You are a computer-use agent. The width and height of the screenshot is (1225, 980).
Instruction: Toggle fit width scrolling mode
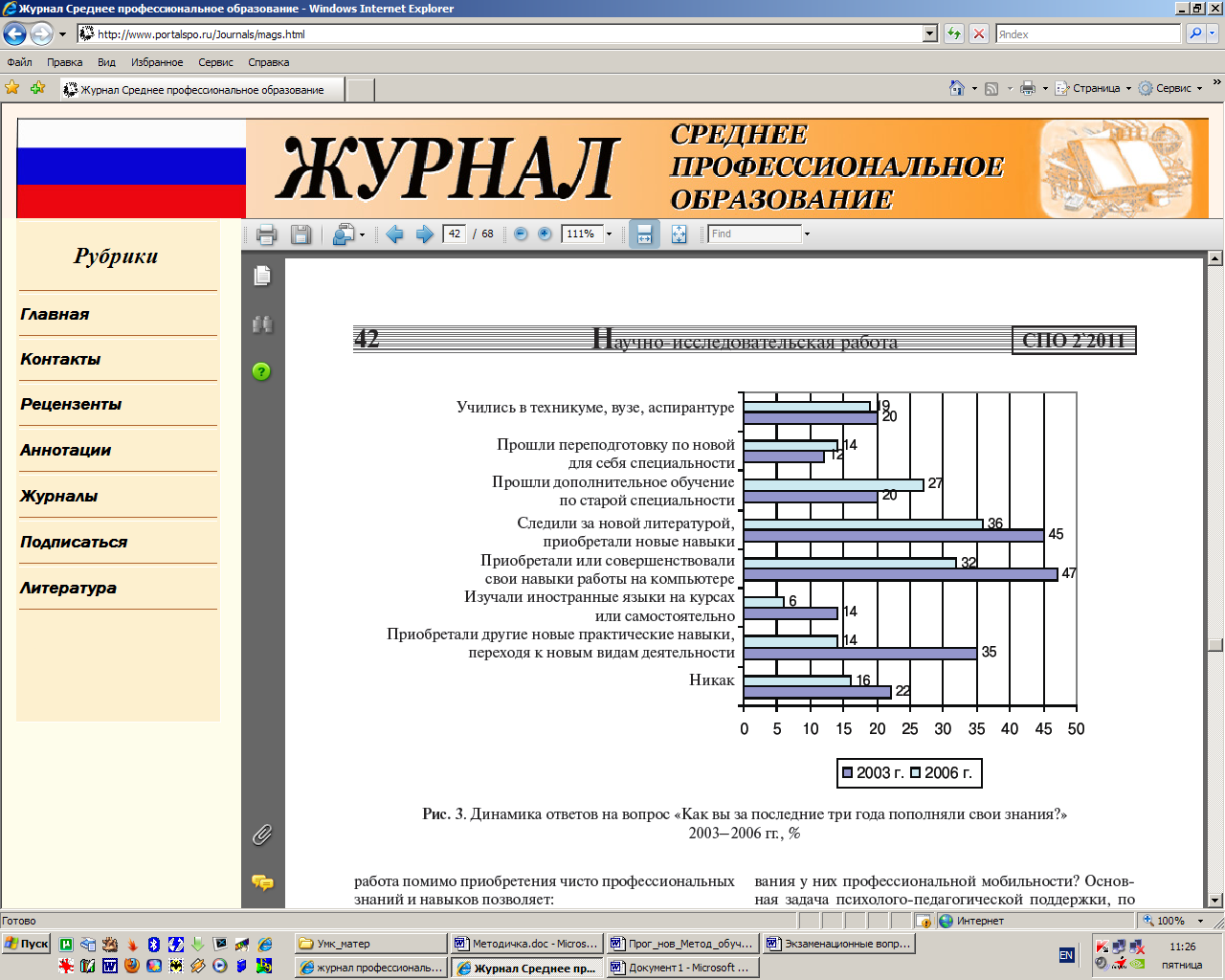pyautogui.click(x=644, y=234)
